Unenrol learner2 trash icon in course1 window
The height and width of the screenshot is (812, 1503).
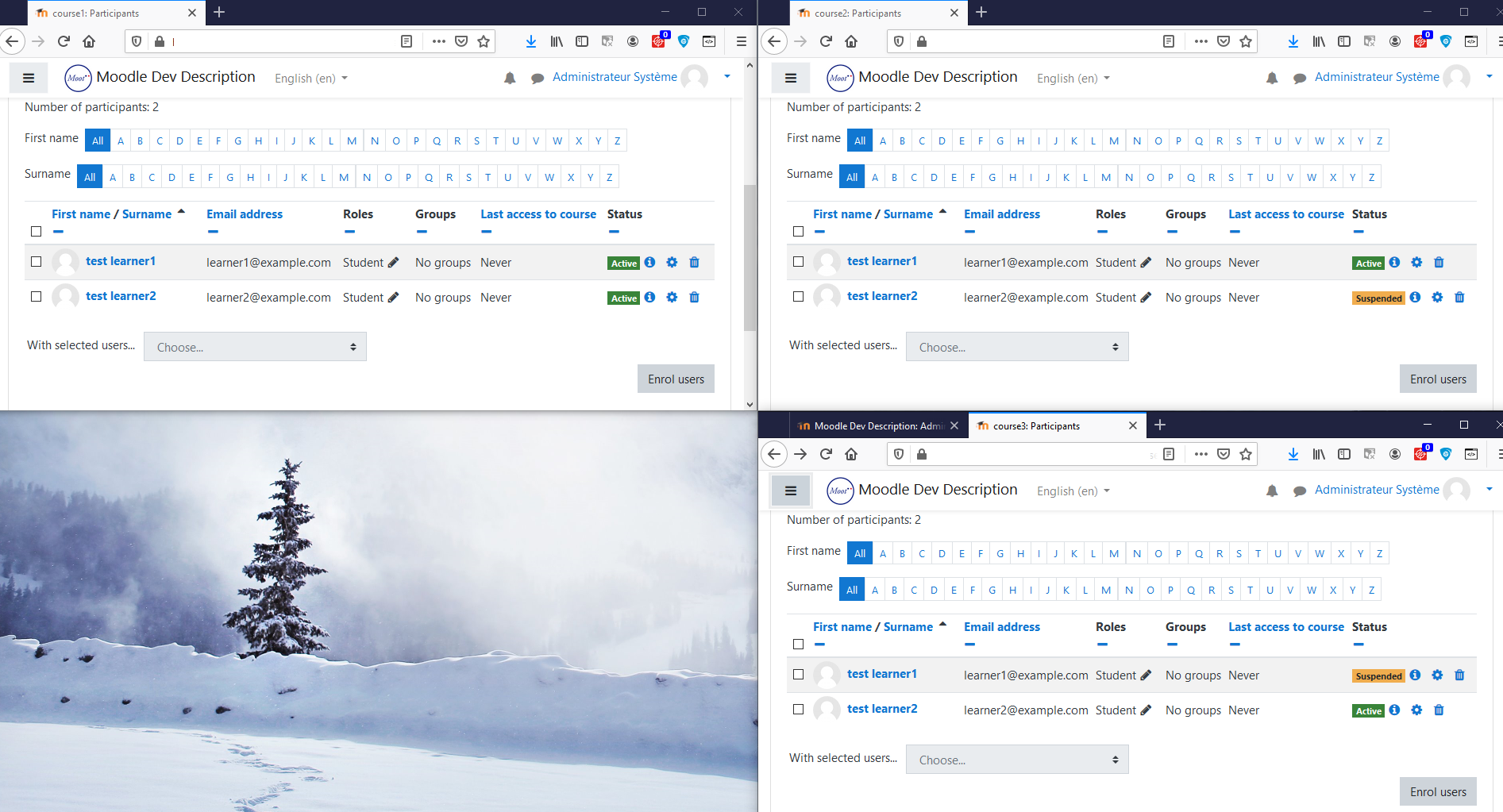pos(694,298)
